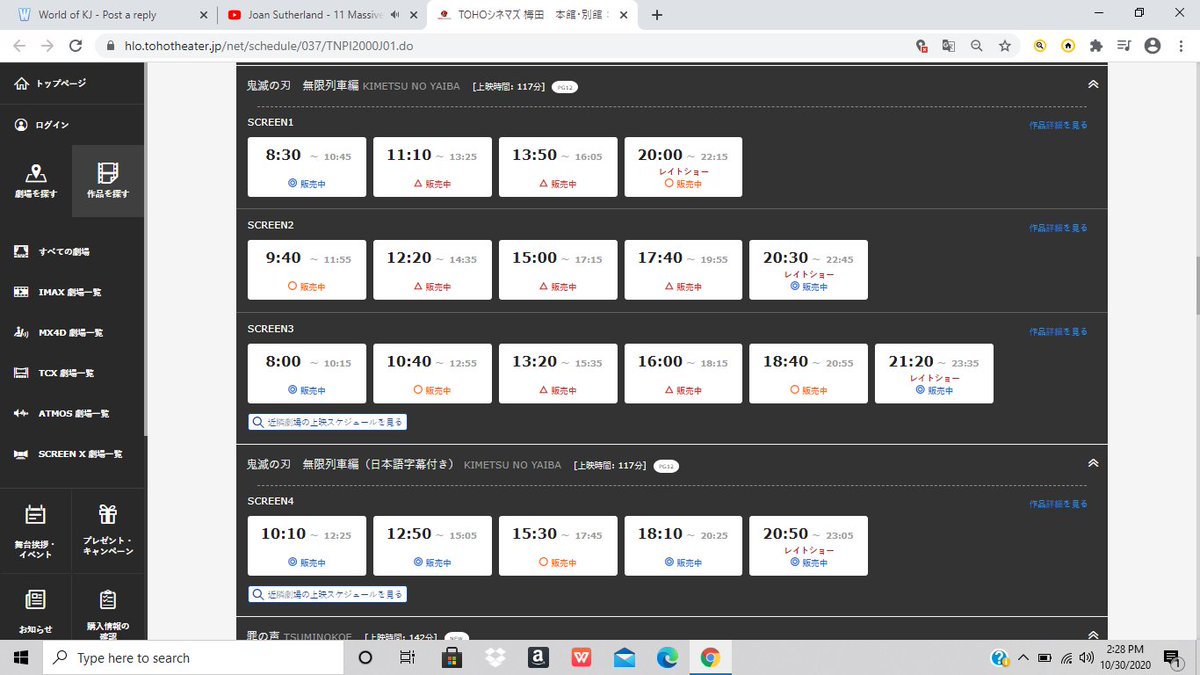
Task: Select the 21:20 late show on SCREEN3
Action: coord(934,374)
